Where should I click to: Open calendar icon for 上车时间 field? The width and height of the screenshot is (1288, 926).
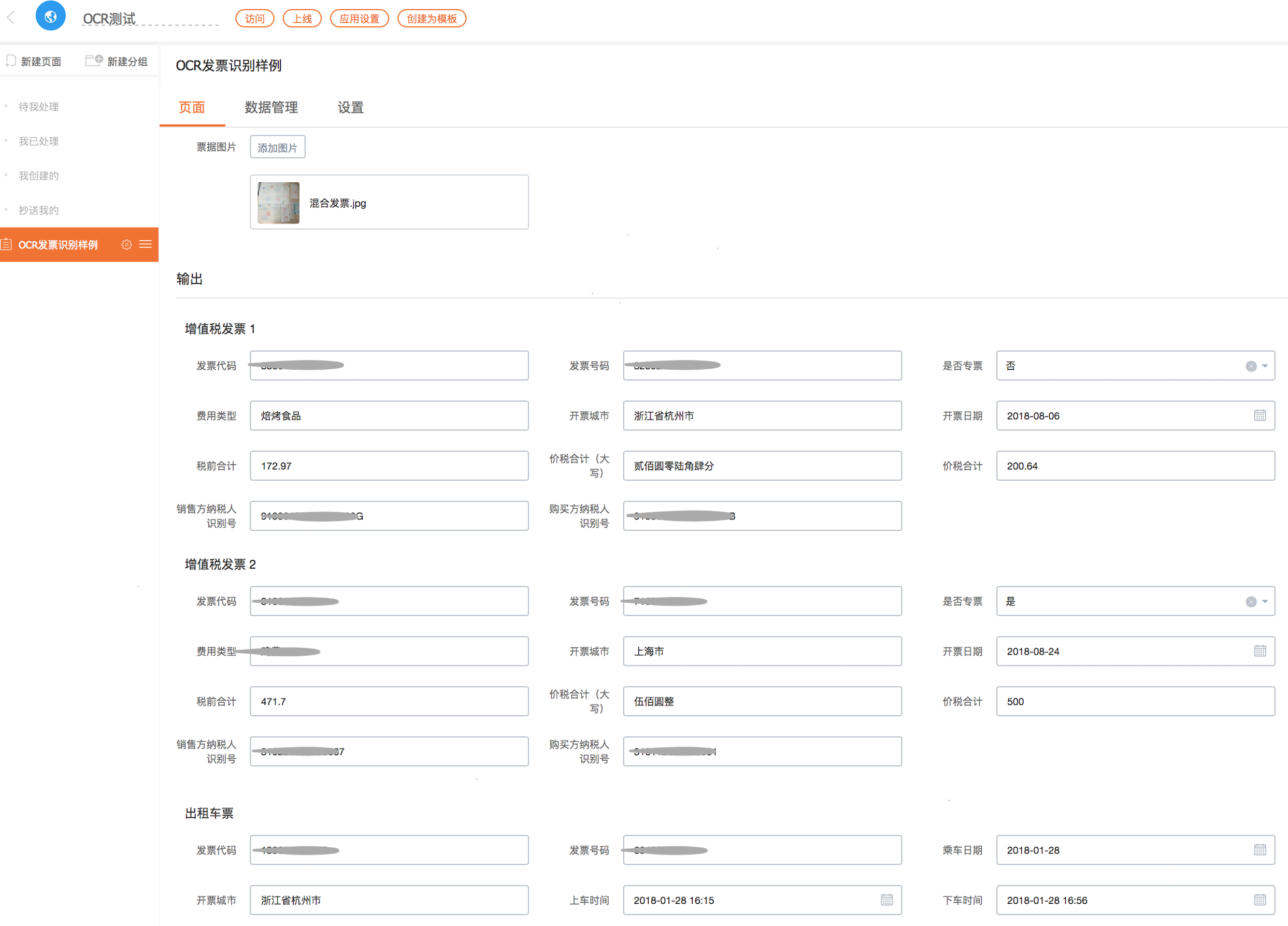click(886, 900)
